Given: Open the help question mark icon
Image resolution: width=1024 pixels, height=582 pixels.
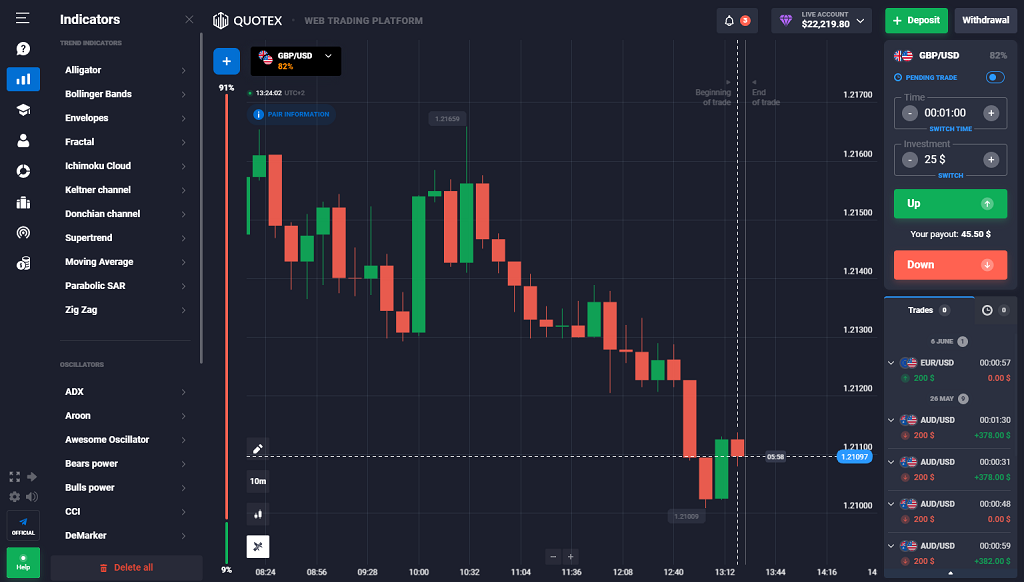Looking at the screenshot, I should (23, 48).
